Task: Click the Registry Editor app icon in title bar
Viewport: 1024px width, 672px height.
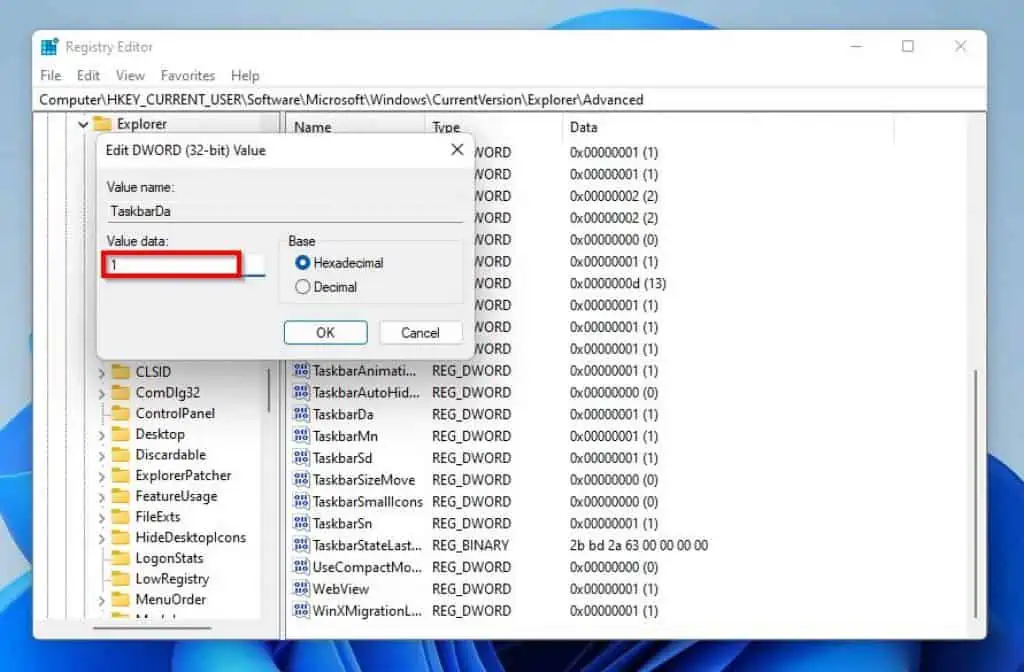Action: tap(49, 47)
